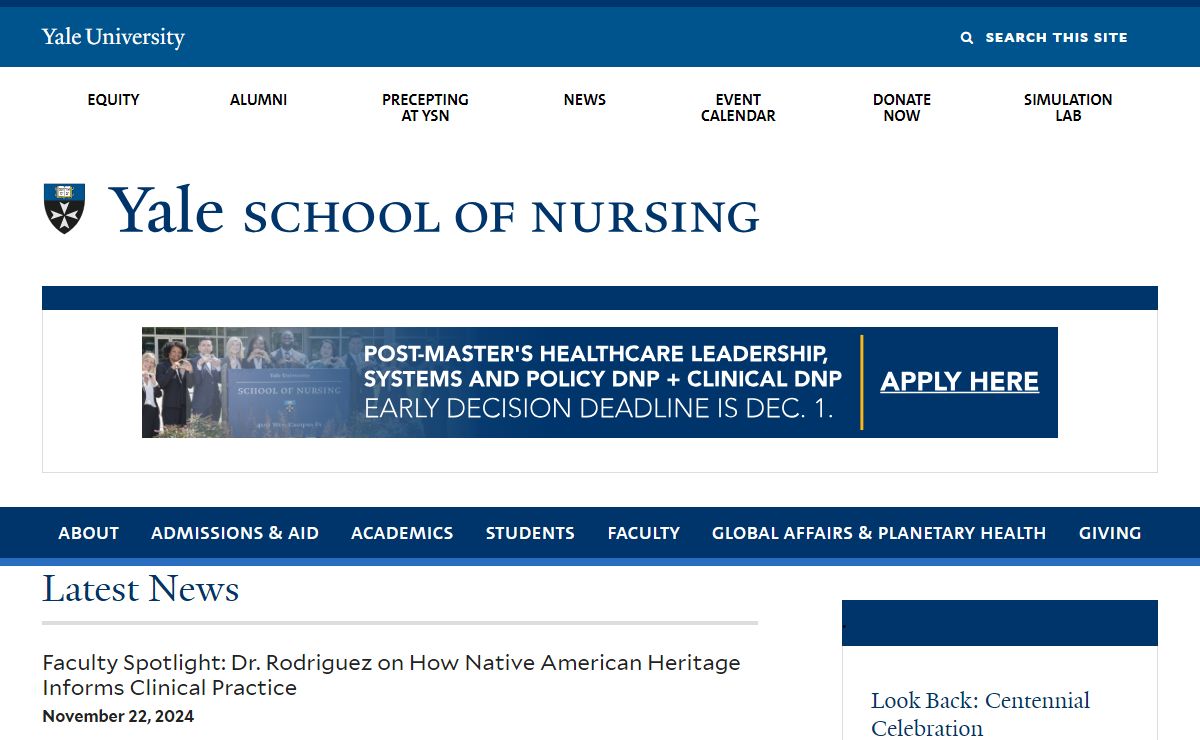Click the Yale shield logo
Viewport: 1200px width, 740px height.
click(x=64, y=208)
